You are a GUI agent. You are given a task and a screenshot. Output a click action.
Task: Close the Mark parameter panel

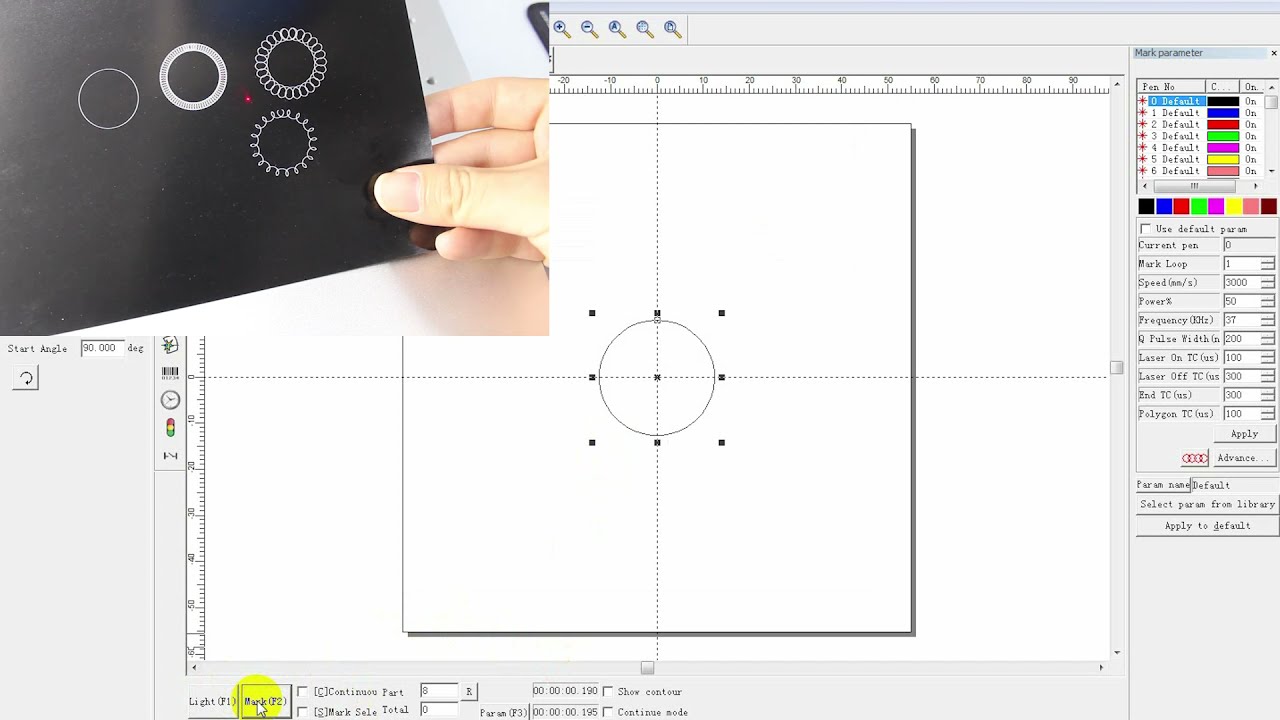click(x=1274, y=53)
